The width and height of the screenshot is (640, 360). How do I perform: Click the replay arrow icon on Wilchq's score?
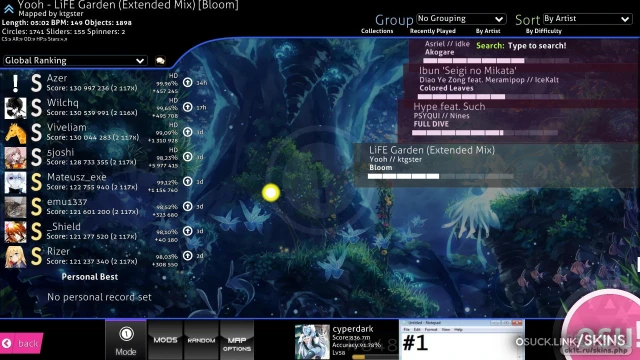[187, 107]
